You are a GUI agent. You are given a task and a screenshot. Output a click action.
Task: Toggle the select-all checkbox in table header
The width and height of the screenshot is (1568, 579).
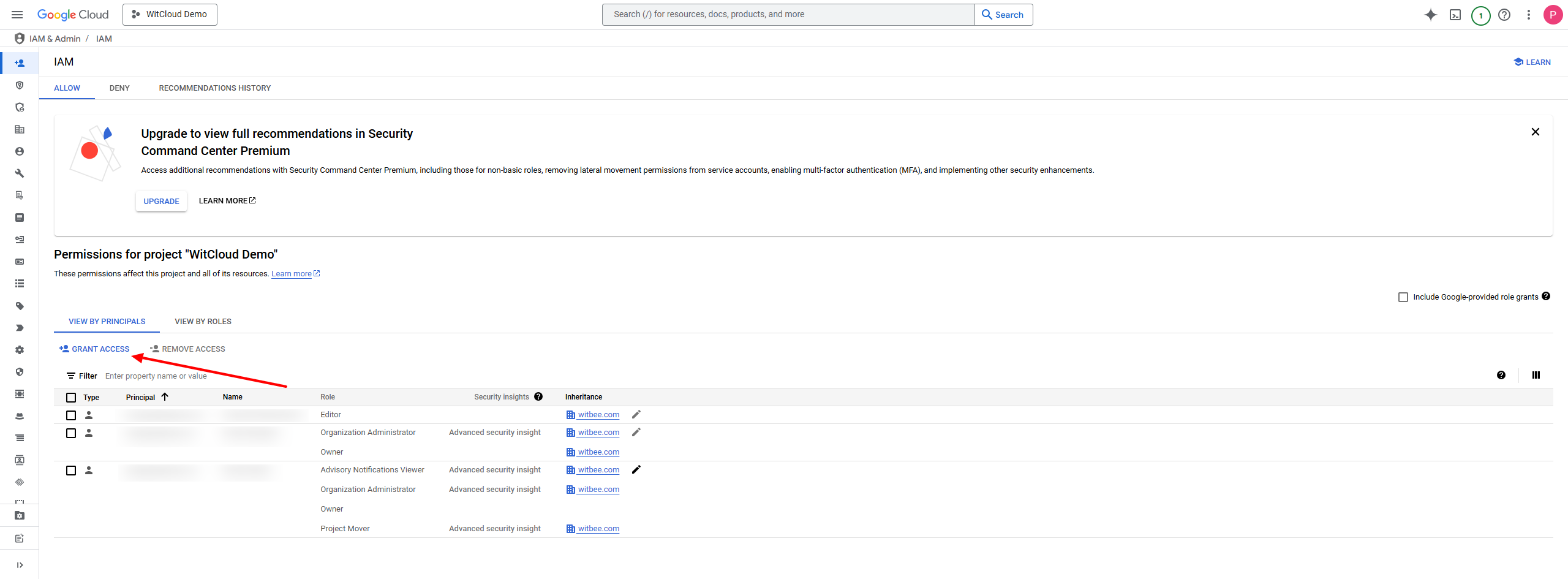71,398
